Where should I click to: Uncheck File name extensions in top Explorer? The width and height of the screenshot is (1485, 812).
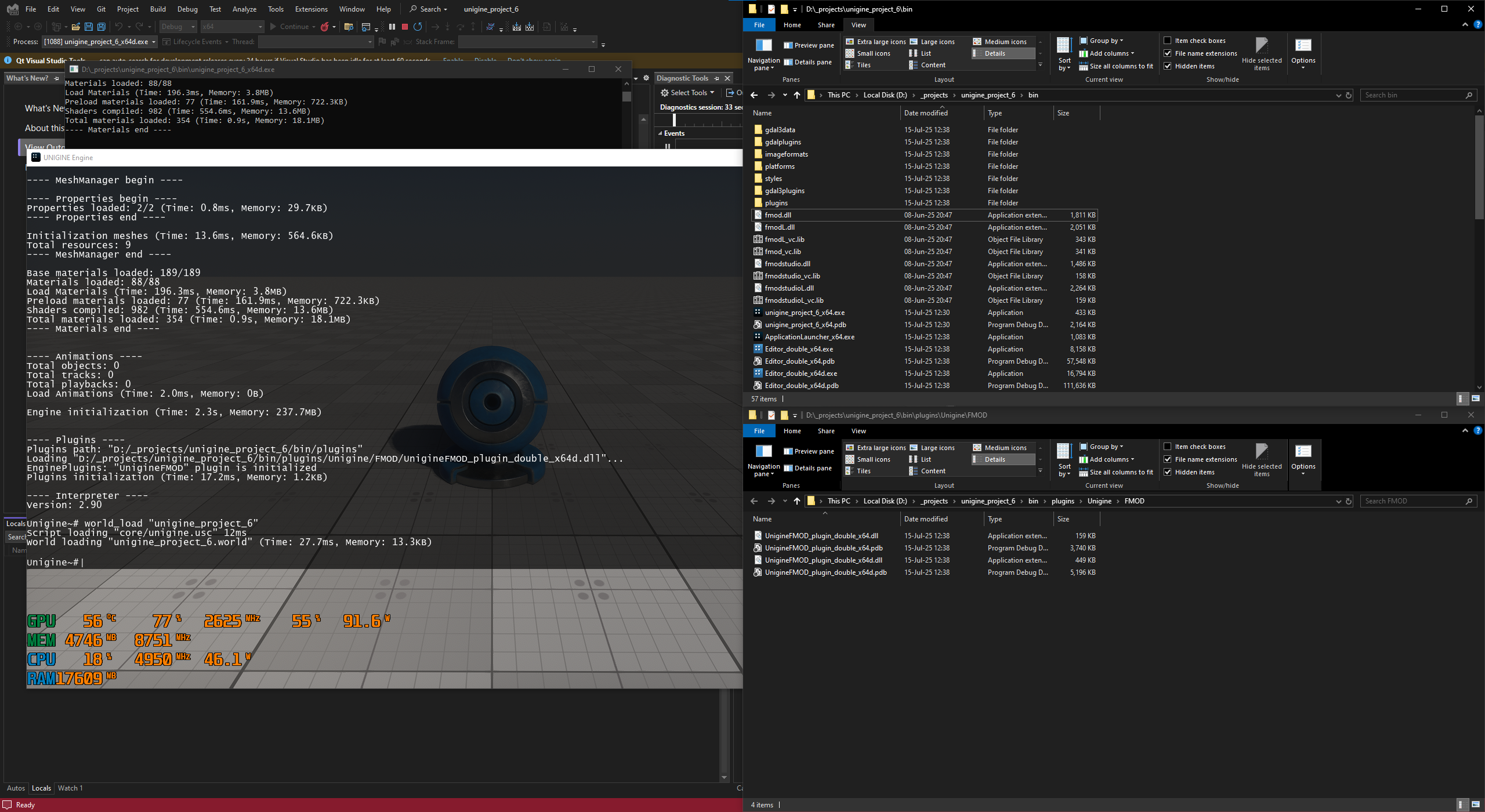tap(1168, 53)
